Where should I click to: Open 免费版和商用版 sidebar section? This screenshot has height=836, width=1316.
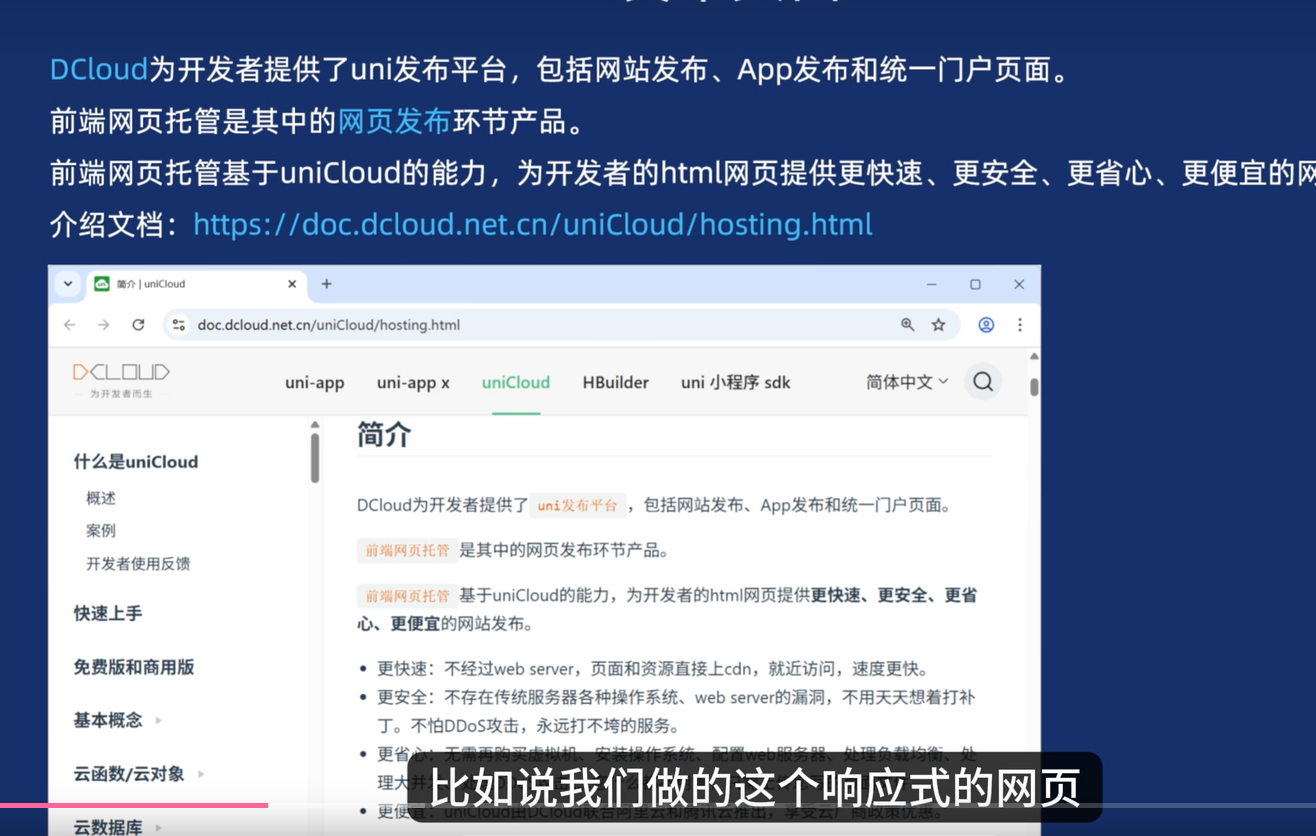click(134, 667)
